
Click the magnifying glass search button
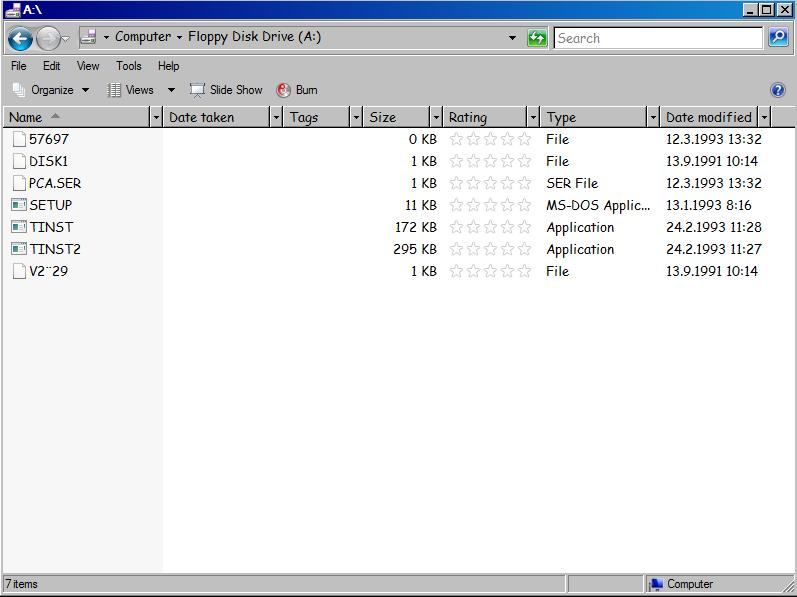coord(778,38)
